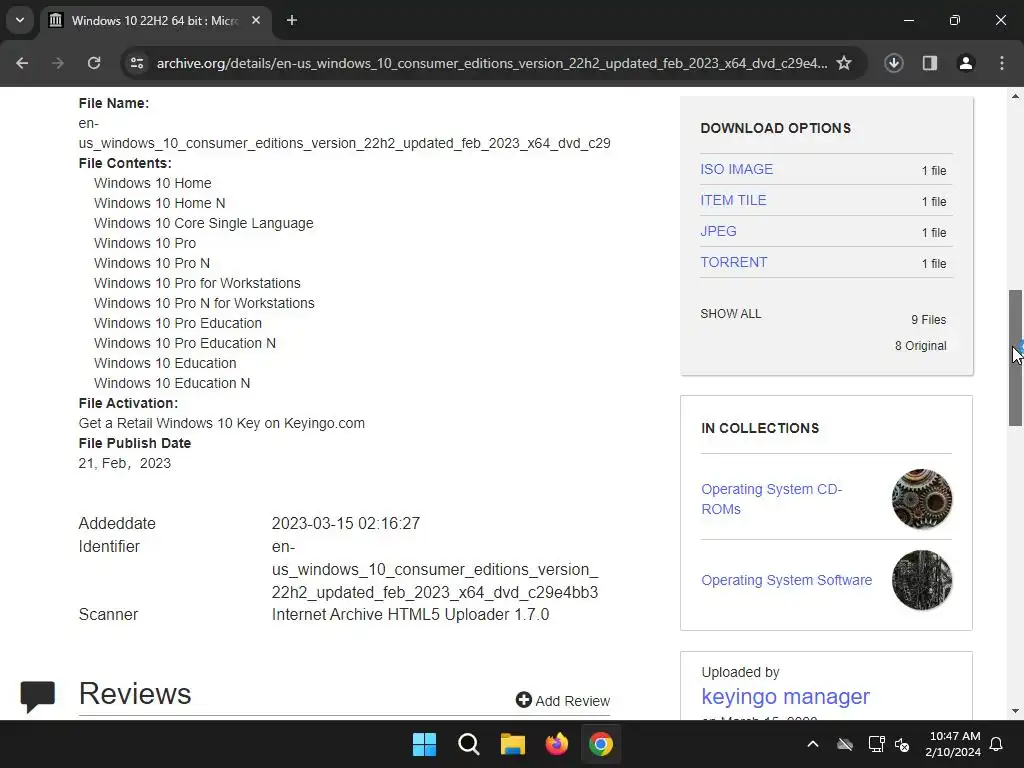Image resolution: width=1024 pixels, height=768 pixels.
Task: Click the scrollbar up arrow
Action: pyautogui.click(x=1015, y=97)
